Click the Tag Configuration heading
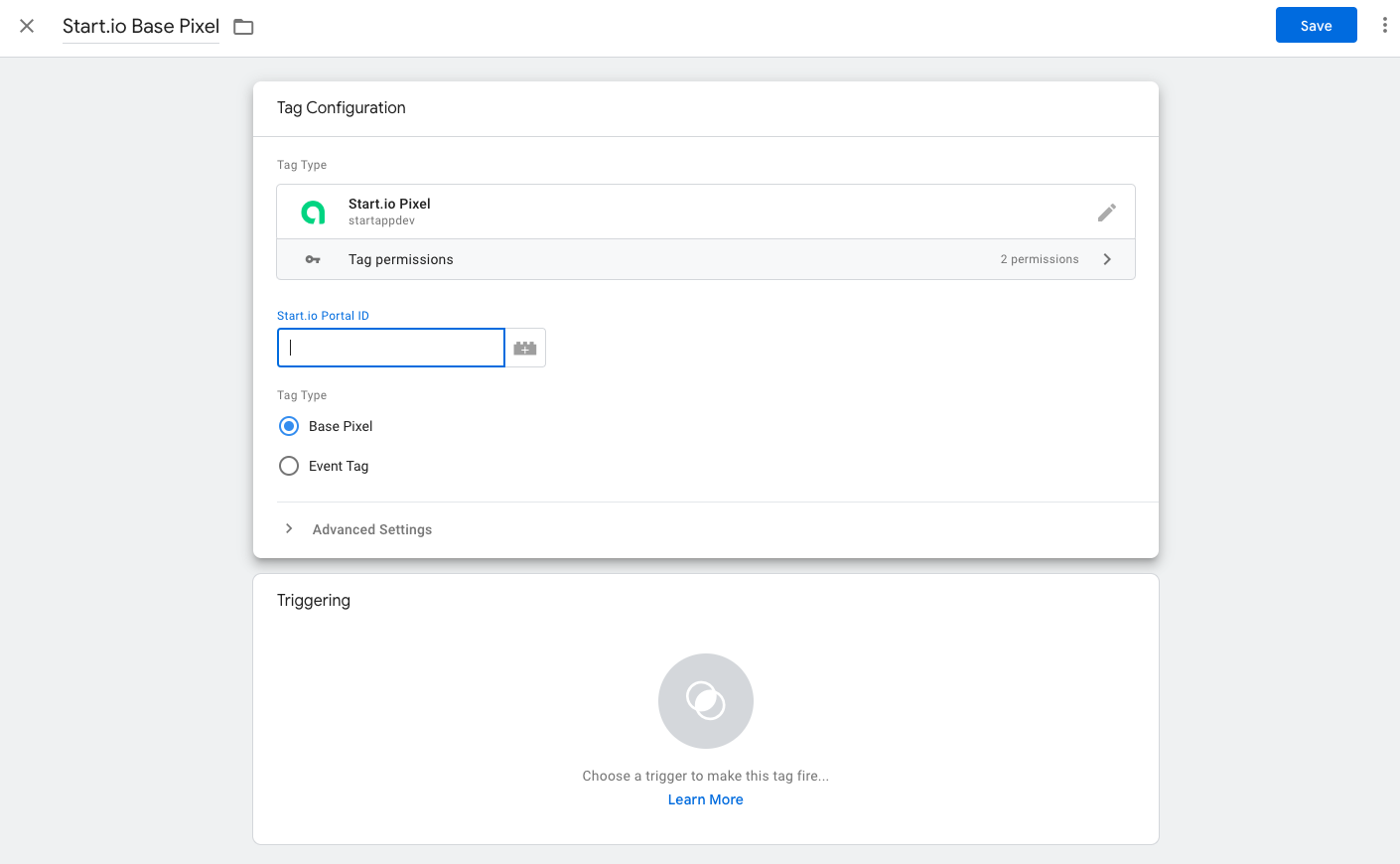Image resolution: width=1400 pixels, height=864 pixels. 342,107
